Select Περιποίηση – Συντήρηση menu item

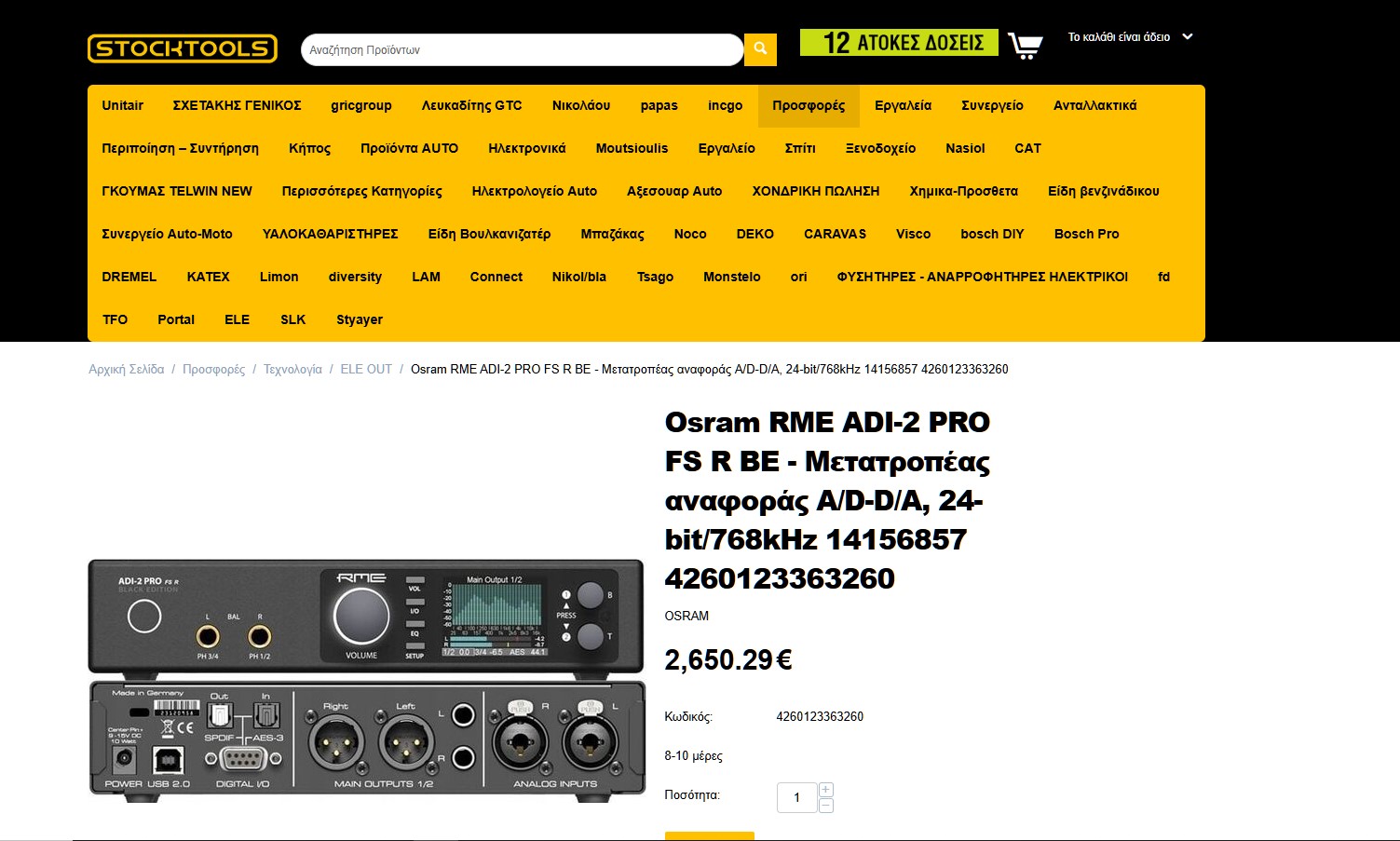coord(180,148)
